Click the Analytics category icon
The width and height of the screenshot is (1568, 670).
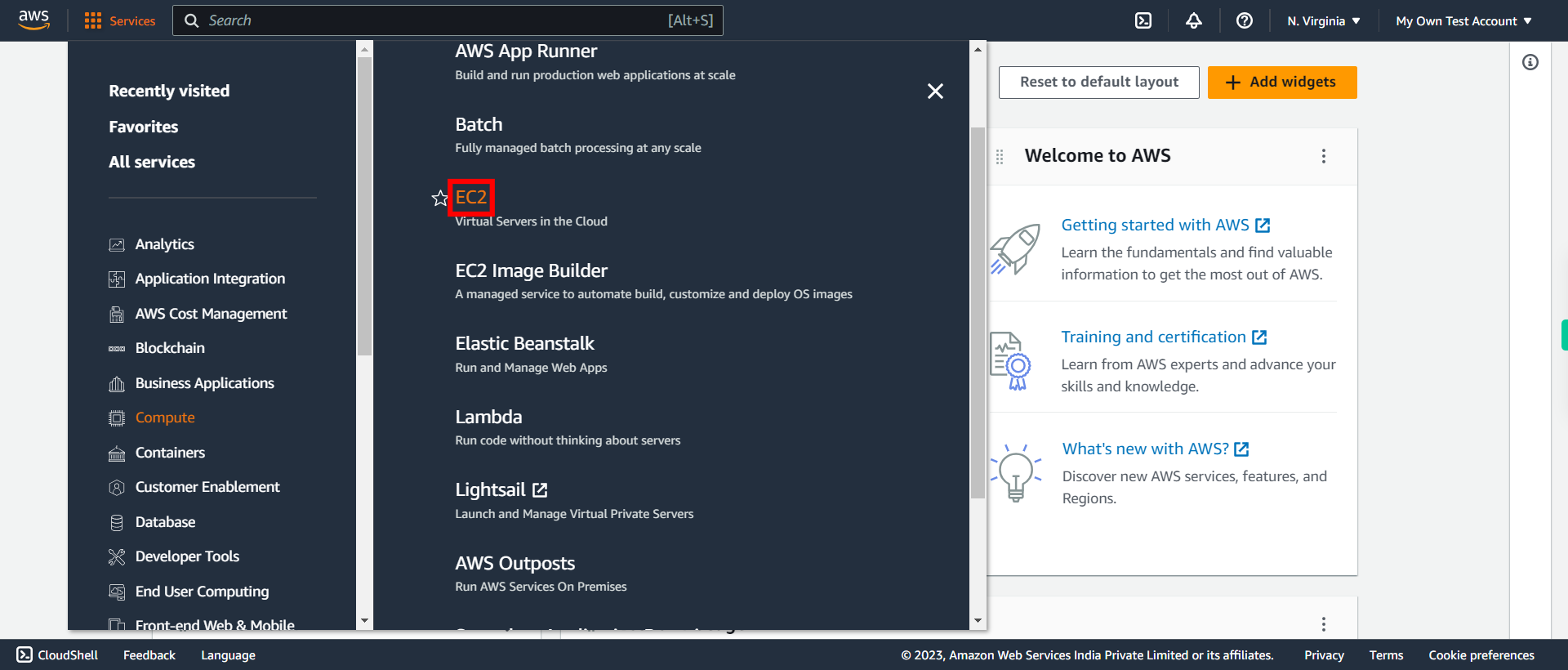click(117, 244)
